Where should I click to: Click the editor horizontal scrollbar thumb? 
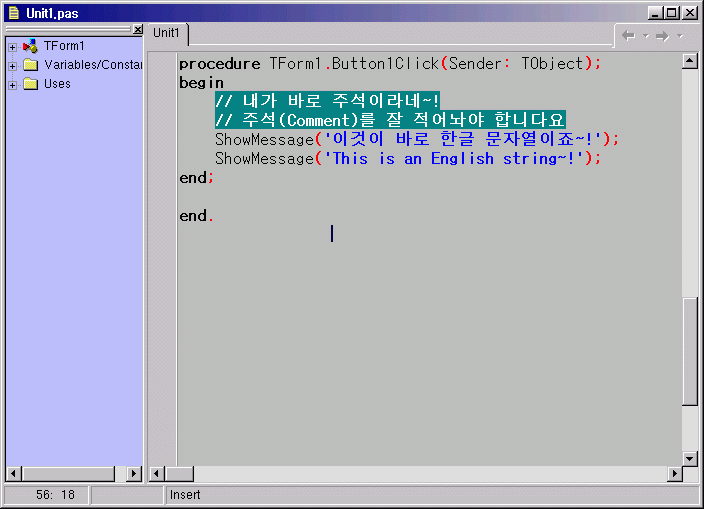[179, 474]
